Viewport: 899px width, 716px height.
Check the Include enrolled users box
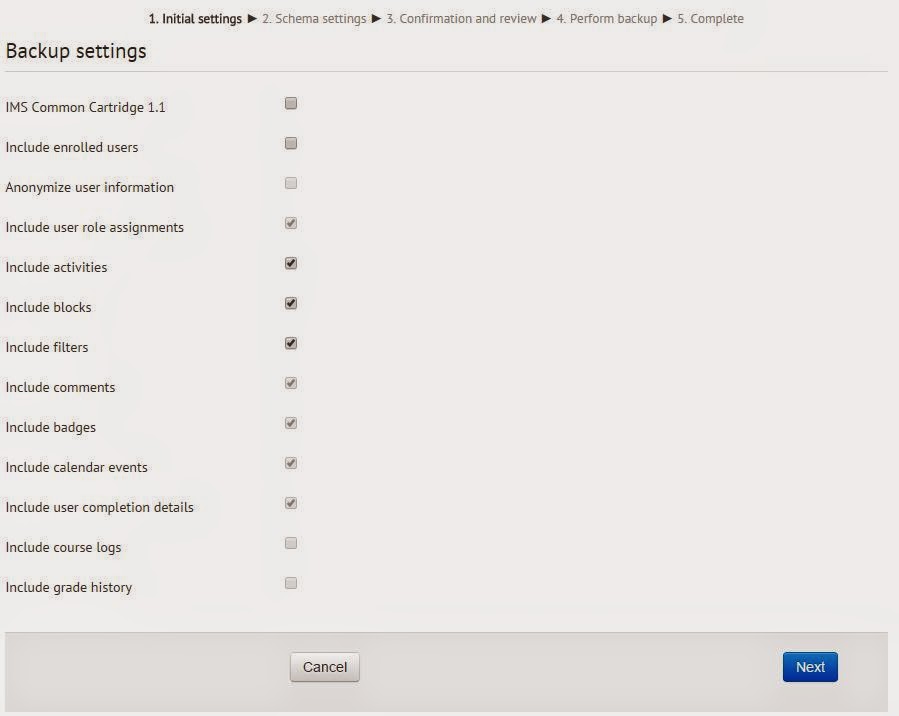[290, 143]
